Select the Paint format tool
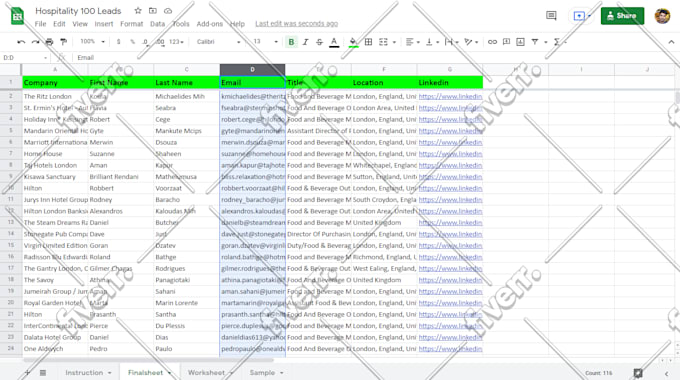 [x=64, y=42]
